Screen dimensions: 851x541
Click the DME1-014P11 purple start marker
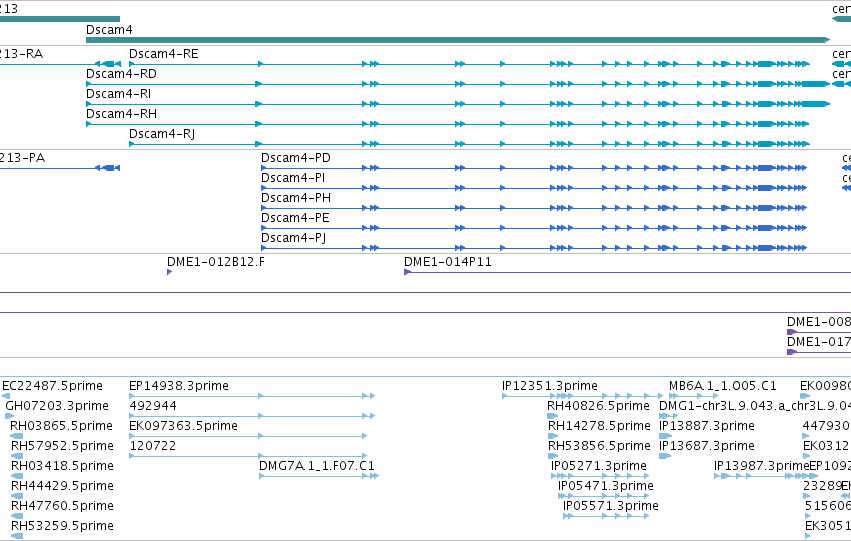click(408, 272)
